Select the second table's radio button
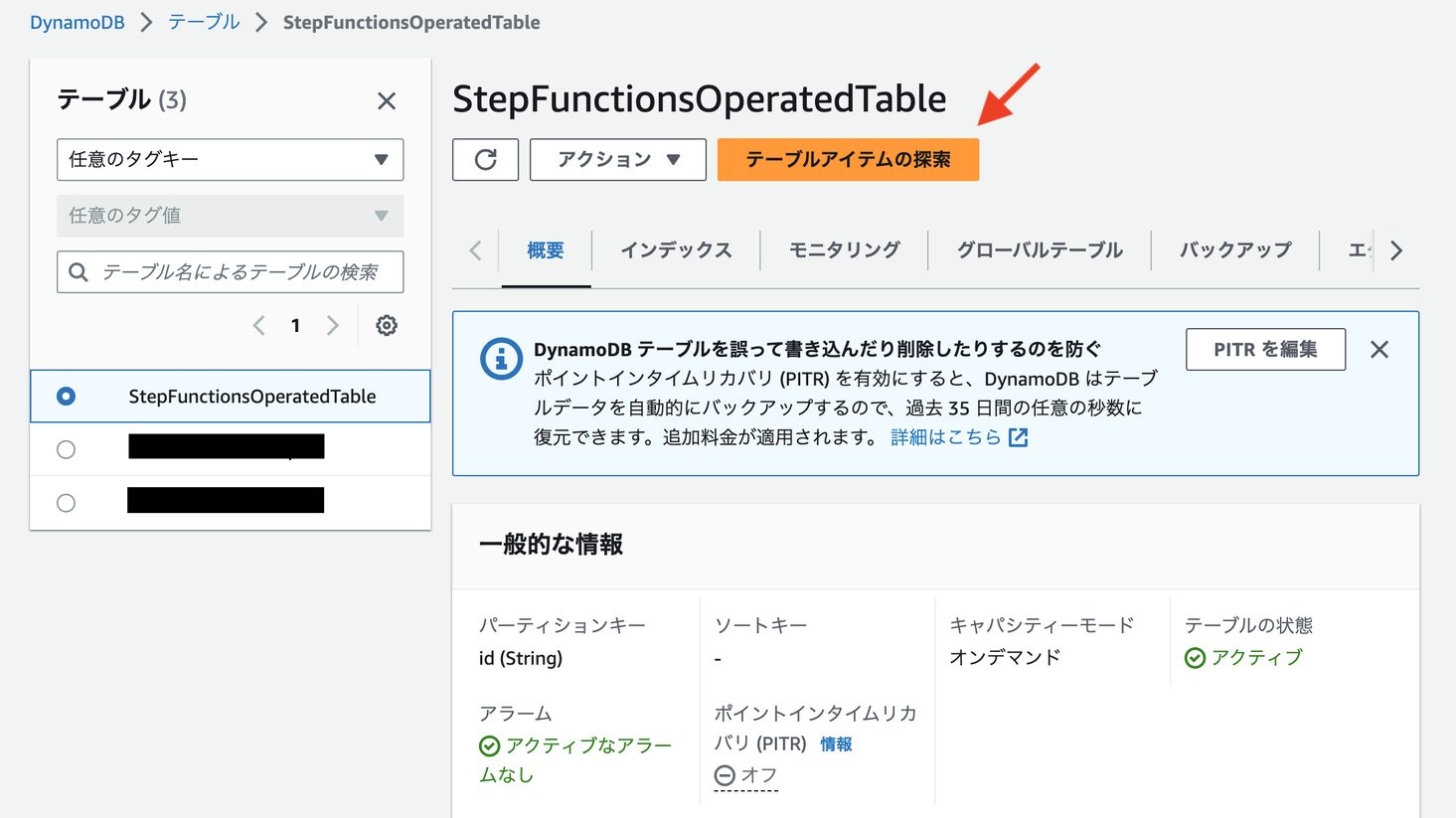Viewport: 1456px width, 818px height. [66, 449]
